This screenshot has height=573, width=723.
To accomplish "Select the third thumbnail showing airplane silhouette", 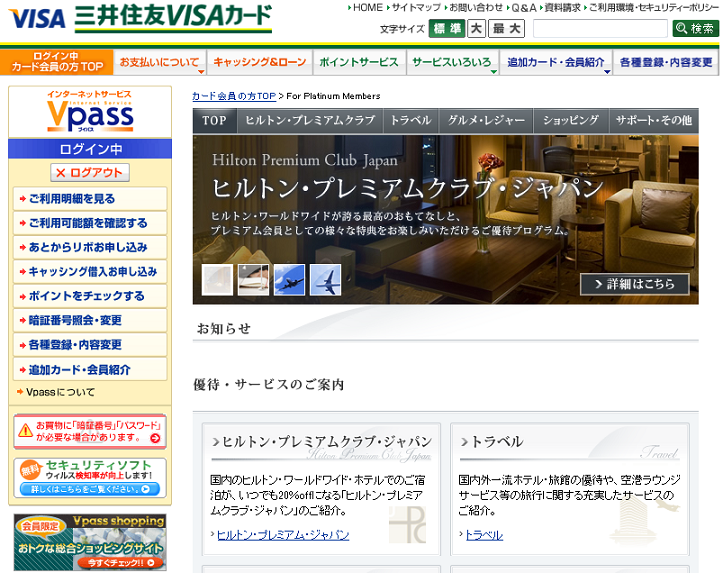I will [x=289, y=280].
